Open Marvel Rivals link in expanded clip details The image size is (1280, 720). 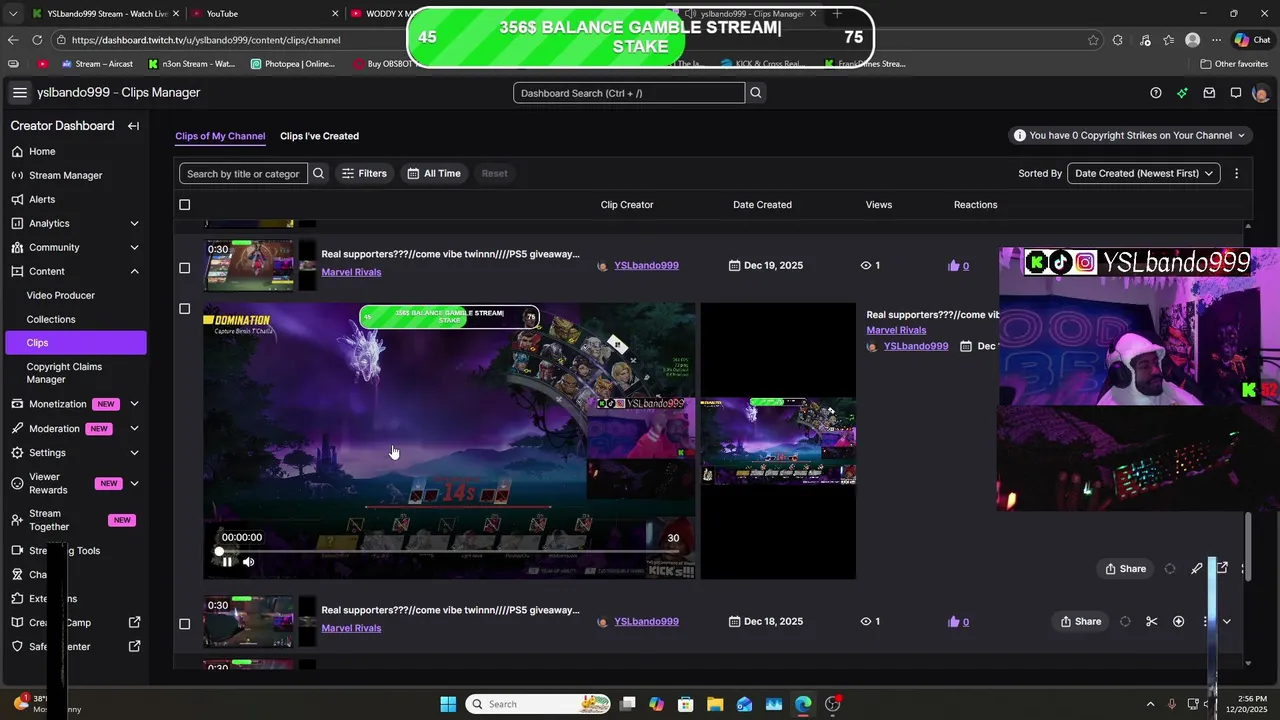coord(896,330)
